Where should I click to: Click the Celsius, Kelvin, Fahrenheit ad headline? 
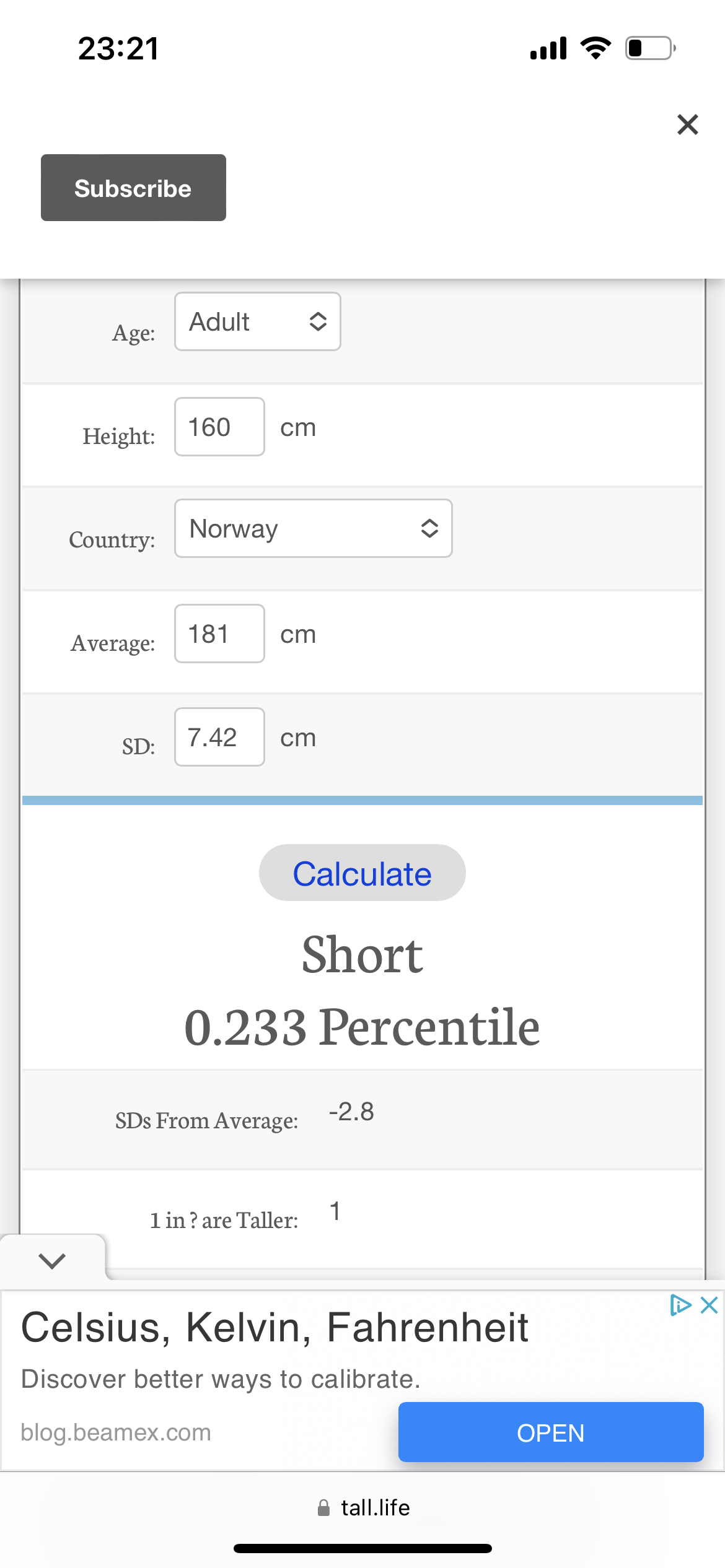[x=275, y=1328]
